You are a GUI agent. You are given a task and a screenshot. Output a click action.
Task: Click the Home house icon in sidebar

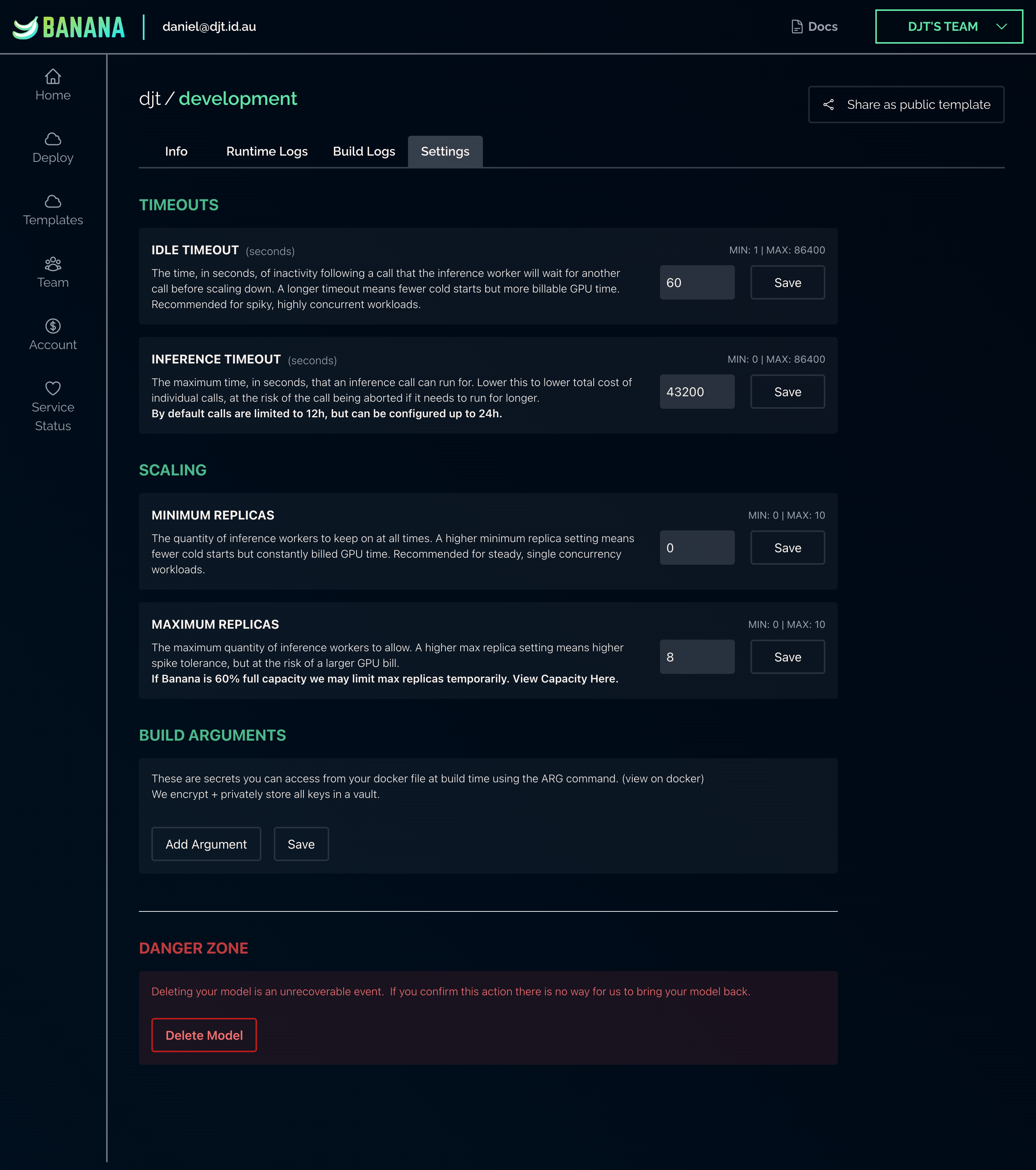click(53, 76)
